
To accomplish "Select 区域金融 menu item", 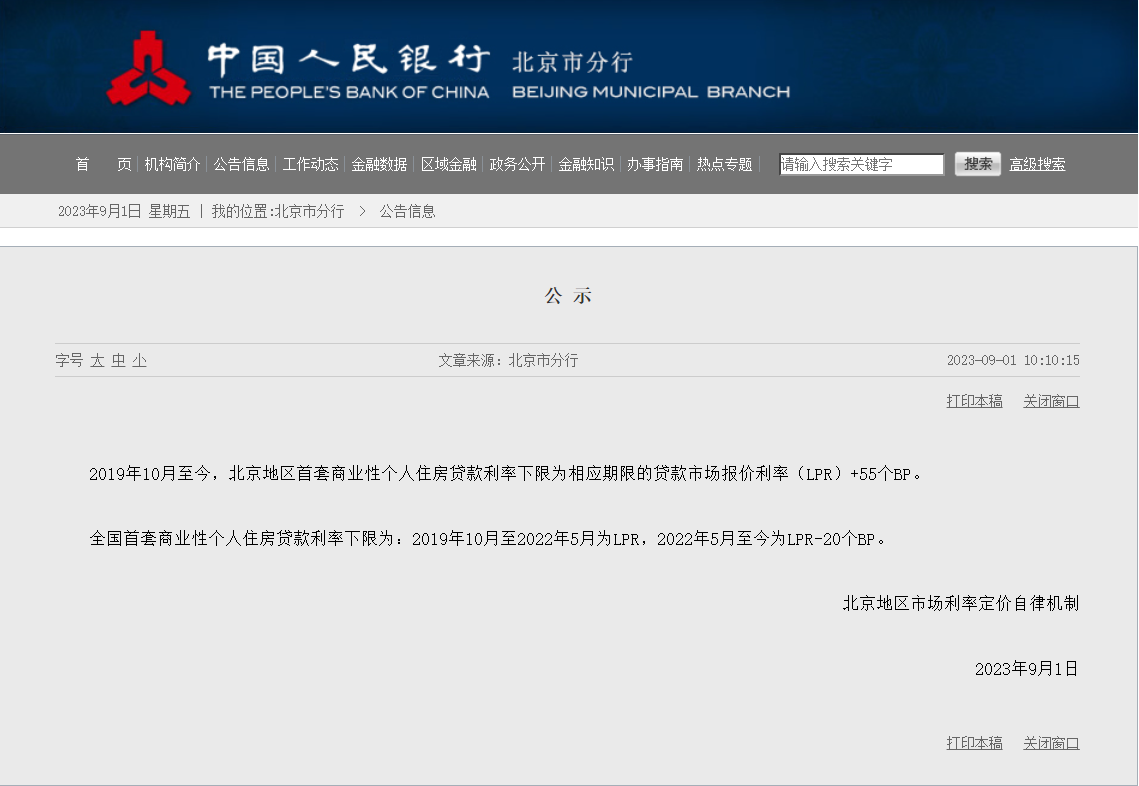I will pos(448,164).
